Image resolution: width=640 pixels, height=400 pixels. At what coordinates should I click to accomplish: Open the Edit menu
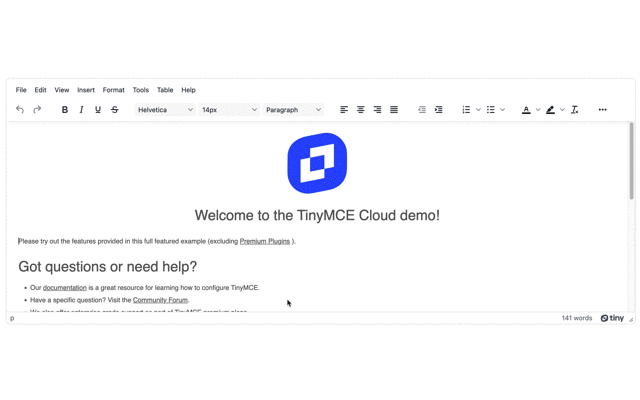pyautogui.click(x=40, y=90)
